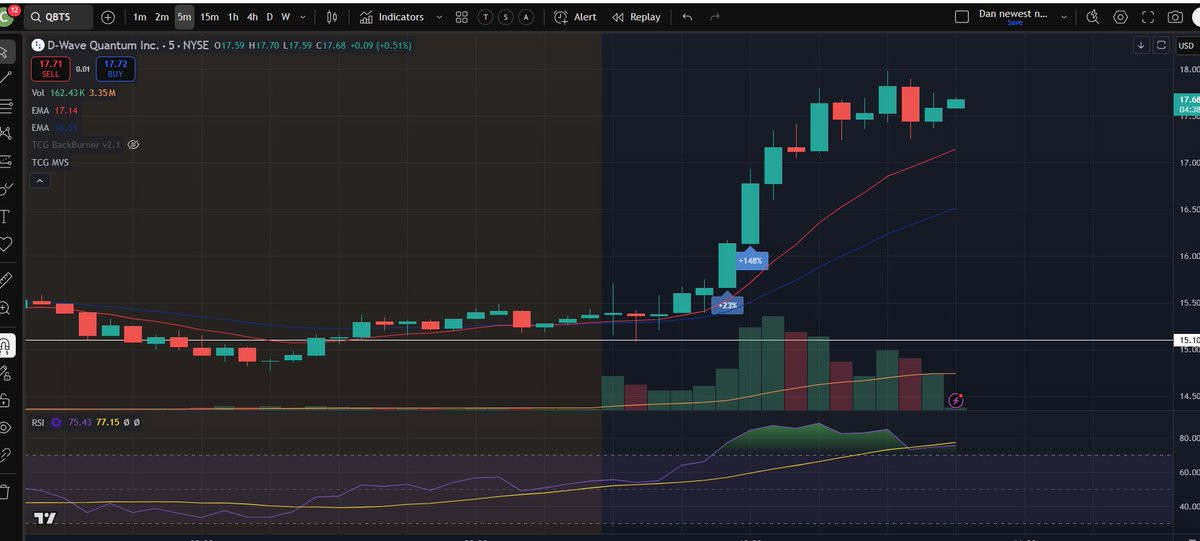Toggle the magnet snap mode
The width and height of the screenshot is (1200, 541).
click(6, 346)
